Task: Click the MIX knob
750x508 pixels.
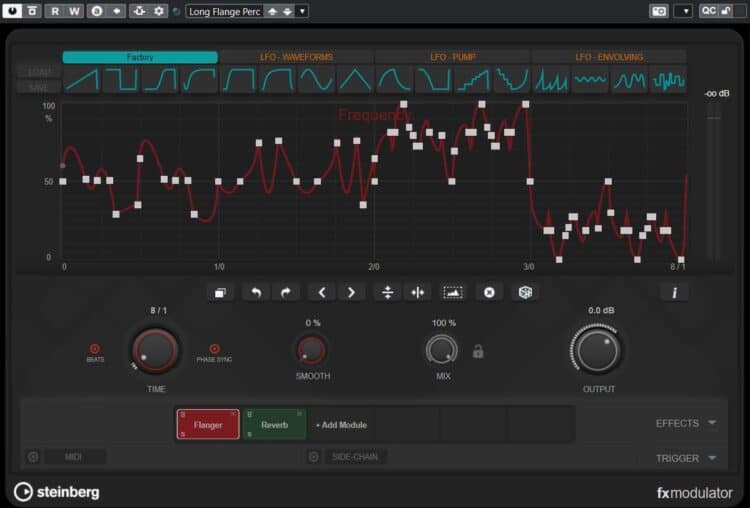Action: click(441, 350)
